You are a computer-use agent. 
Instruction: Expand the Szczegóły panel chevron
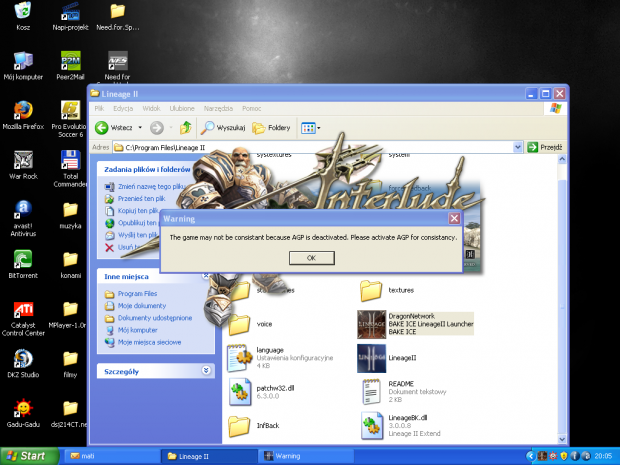click(206, 370)
